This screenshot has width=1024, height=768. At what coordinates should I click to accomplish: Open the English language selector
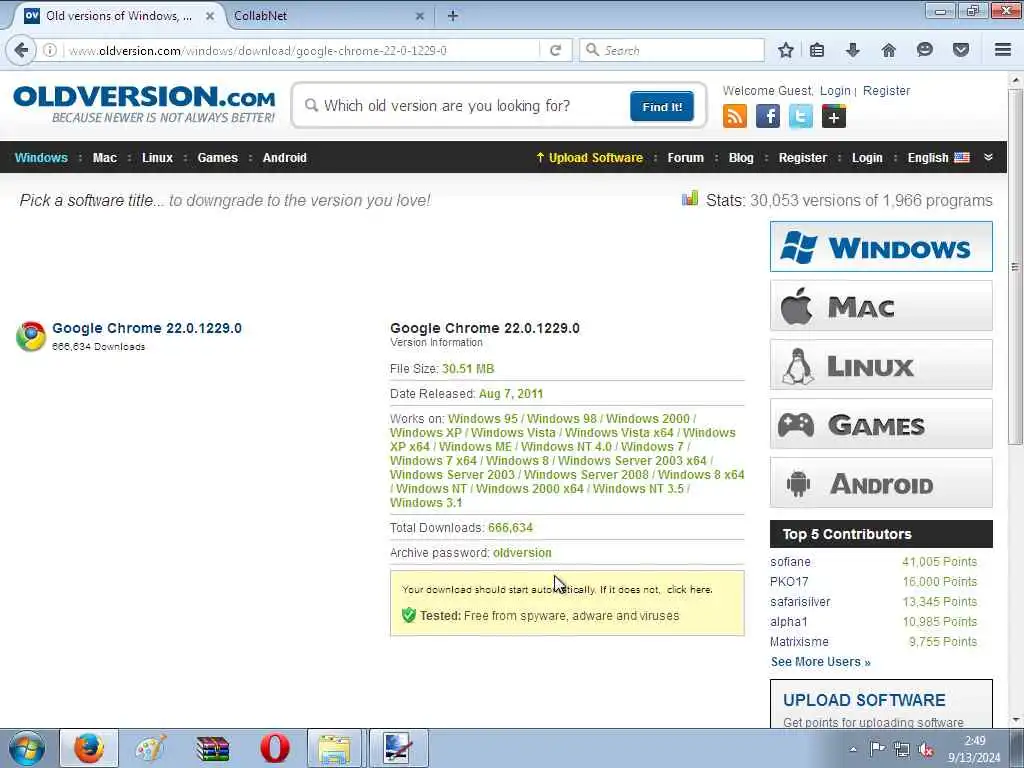click(938, 157)
